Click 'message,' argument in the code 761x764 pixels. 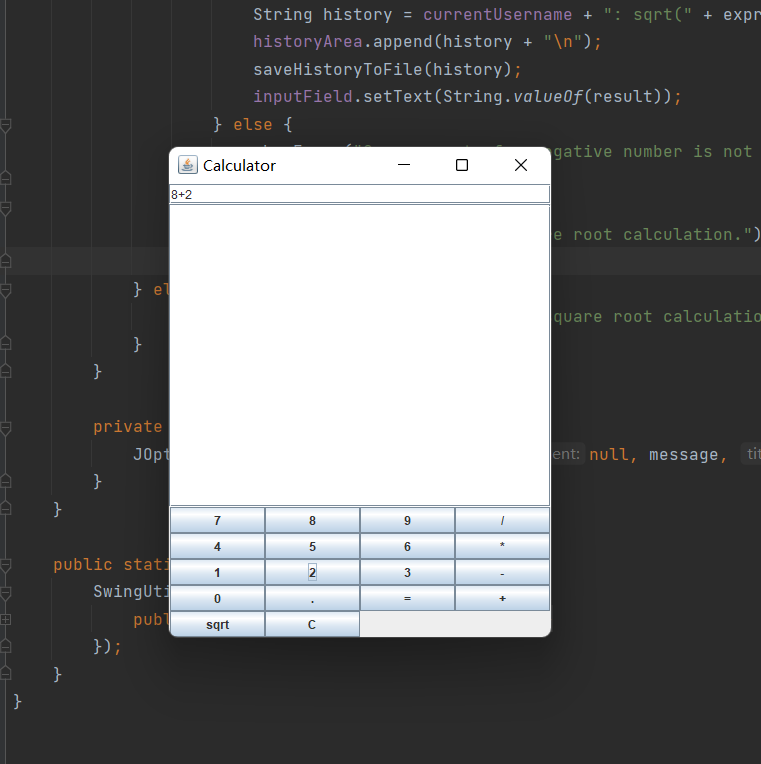tap(688, 455)
